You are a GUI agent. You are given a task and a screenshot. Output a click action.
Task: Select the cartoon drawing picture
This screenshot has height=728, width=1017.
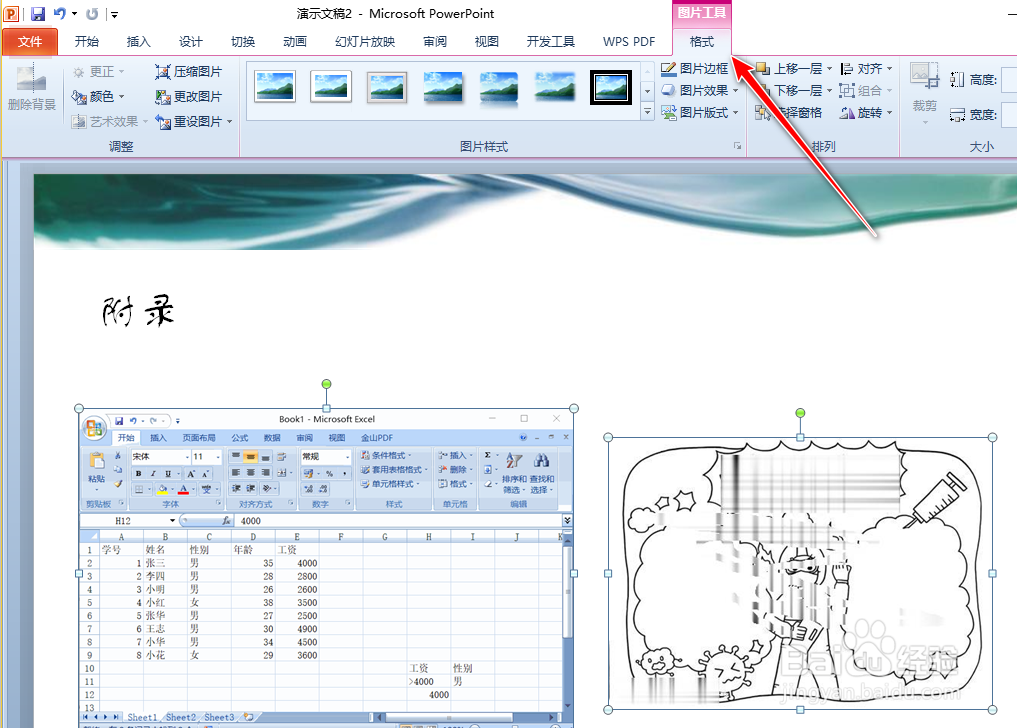pyautogui.click(x=800, y=574)
